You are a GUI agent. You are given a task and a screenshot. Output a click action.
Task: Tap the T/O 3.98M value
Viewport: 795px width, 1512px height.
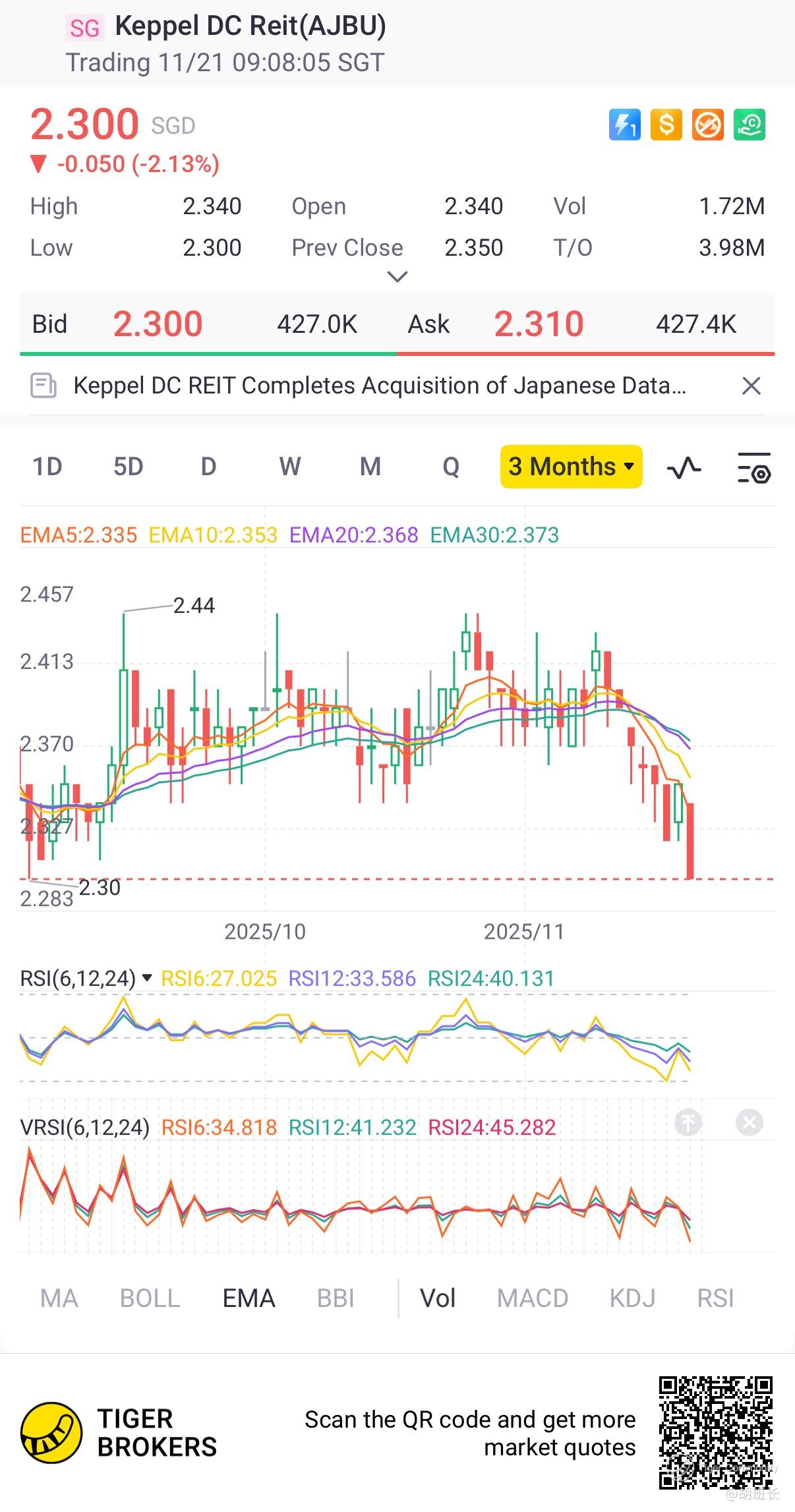tap(732, 248)
